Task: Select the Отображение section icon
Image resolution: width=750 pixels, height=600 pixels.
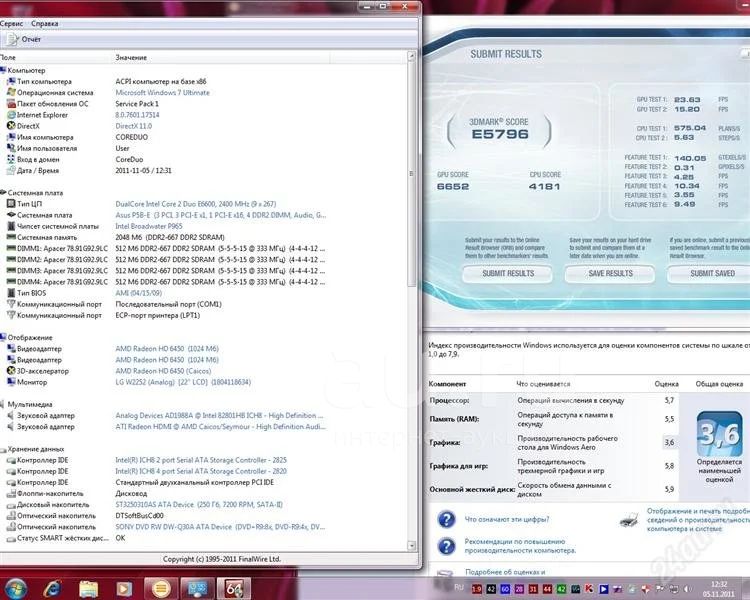Action: tap(3, 337)
